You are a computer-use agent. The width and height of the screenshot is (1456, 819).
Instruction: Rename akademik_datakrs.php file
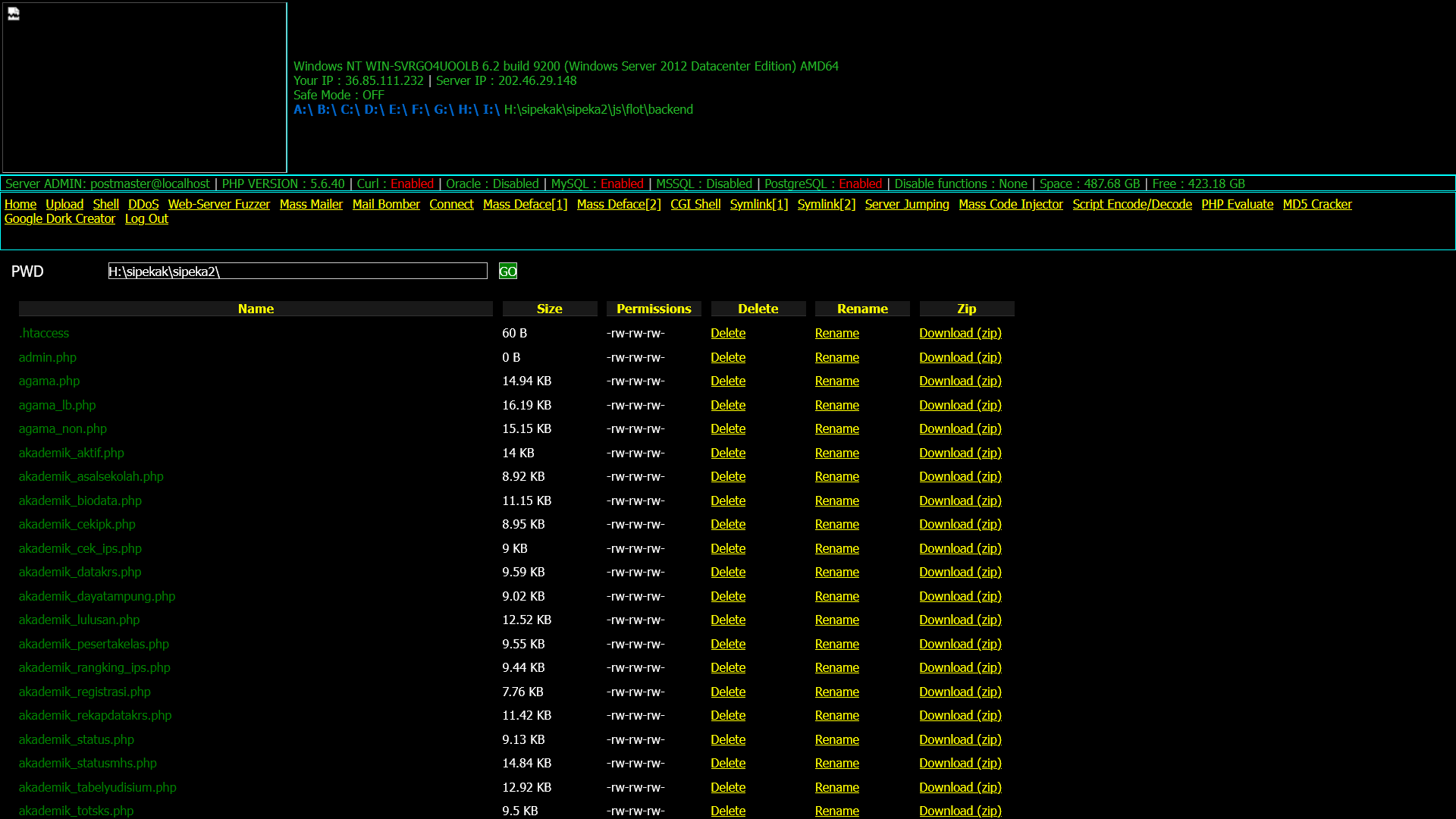point(837,572)
